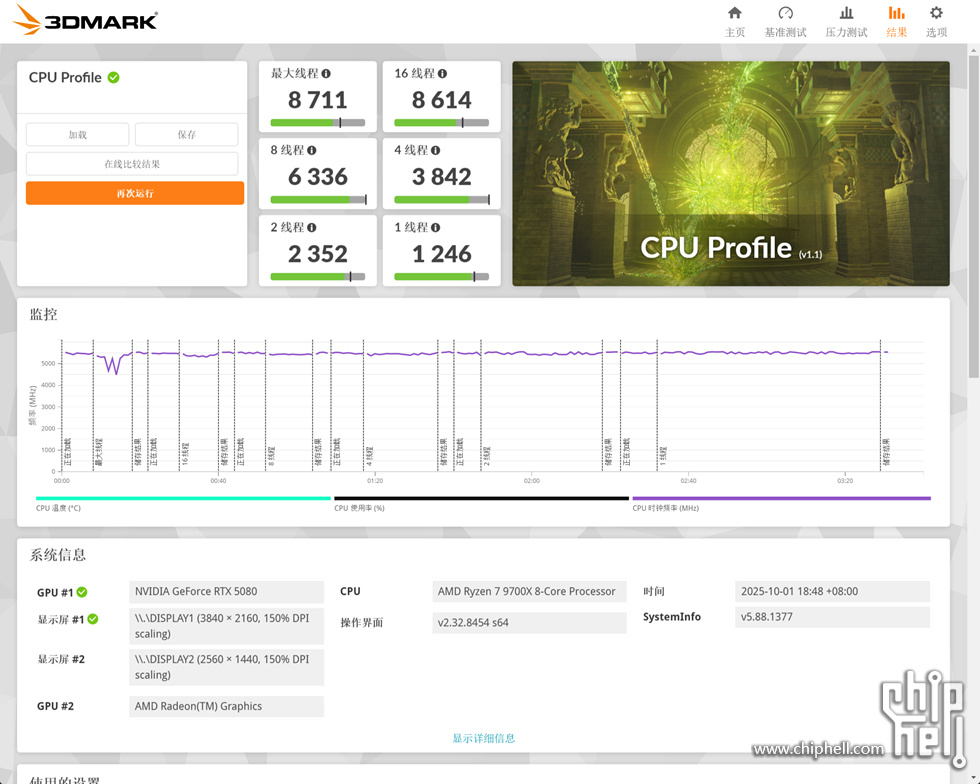Image resolution: width=980 pixels, height=784 pixels.
Task: Switch to the 结果 results tab
Action: tap(897, 21)
